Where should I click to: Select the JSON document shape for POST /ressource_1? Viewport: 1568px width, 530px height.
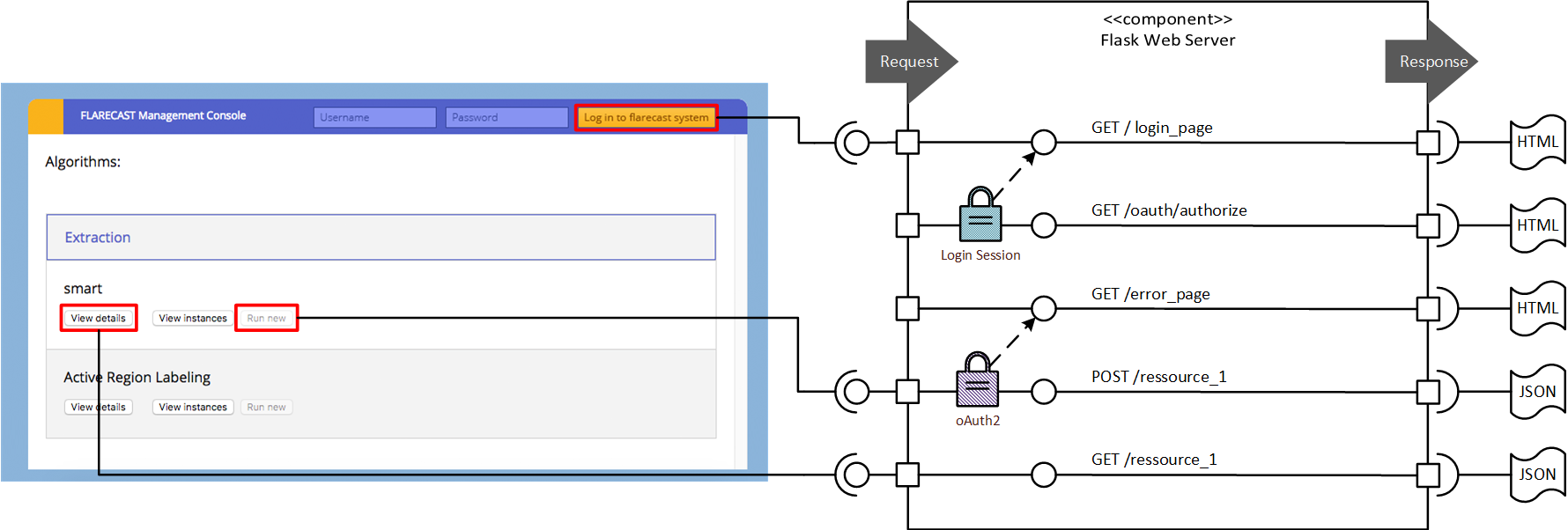click(x=1537, y=392)
